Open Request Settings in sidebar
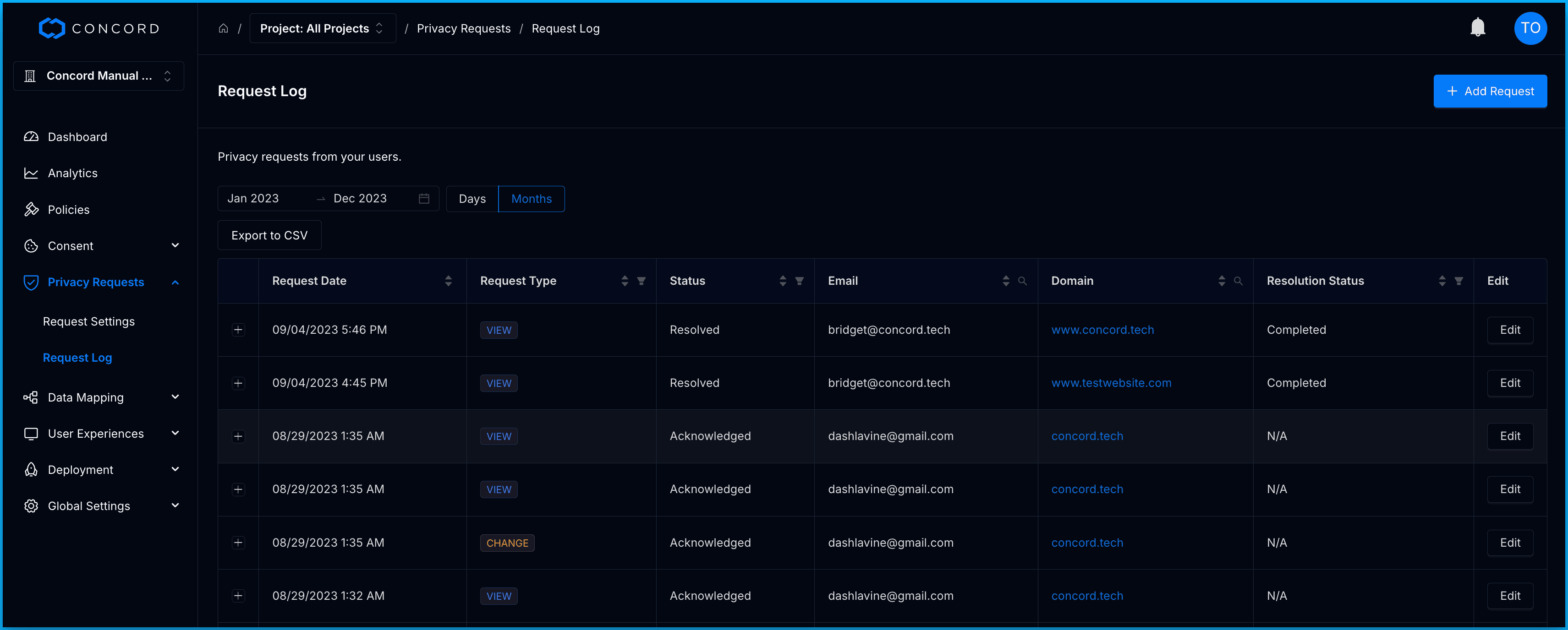This screenshot has height=630, width=1568. click(x=89, y=321)
